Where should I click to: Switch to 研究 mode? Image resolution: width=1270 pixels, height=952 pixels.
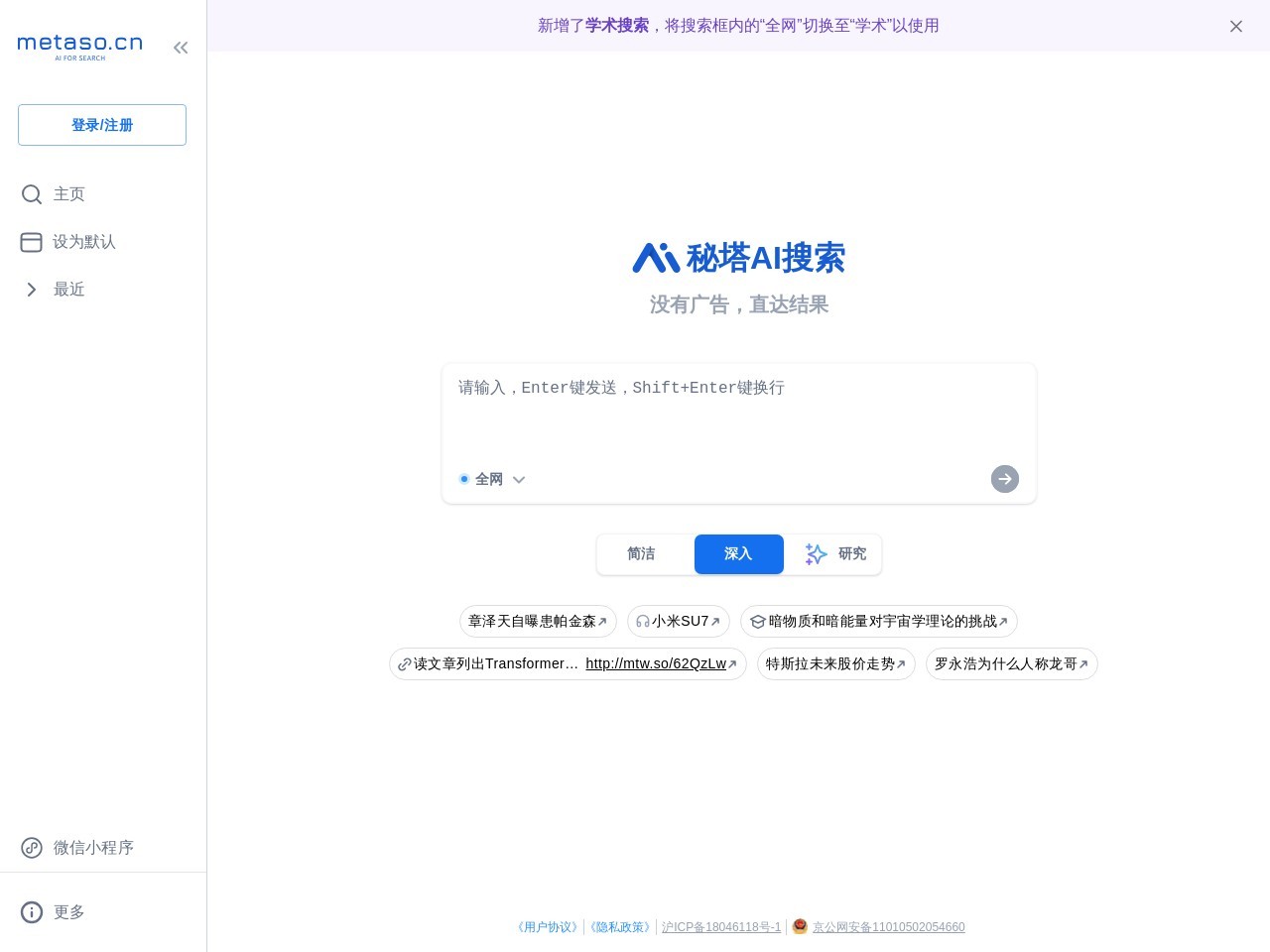[x=835, y=554]
